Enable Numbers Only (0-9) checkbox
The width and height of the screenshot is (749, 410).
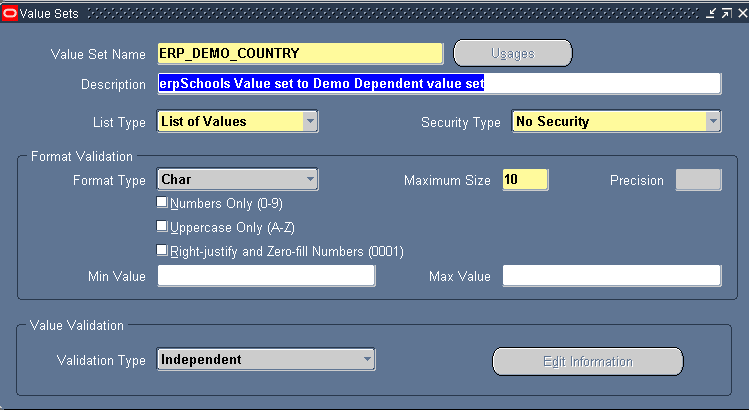pos(162,202)
